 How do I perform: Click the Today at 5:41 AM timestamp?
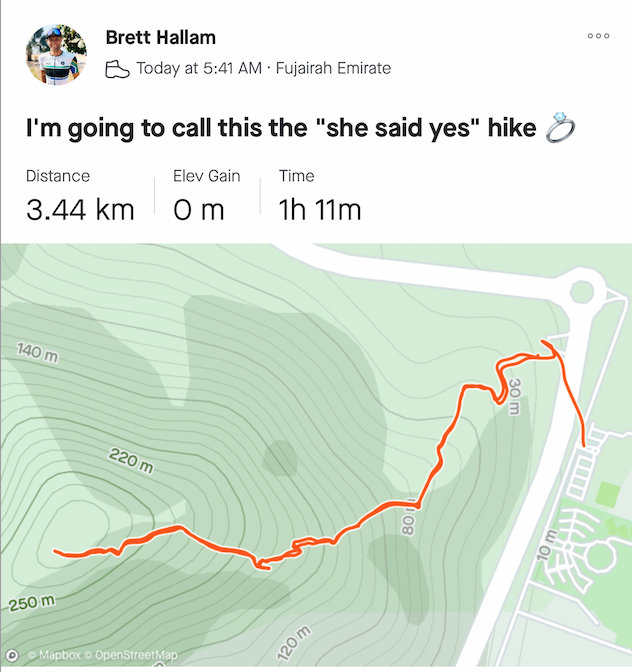tap(199, 68)
